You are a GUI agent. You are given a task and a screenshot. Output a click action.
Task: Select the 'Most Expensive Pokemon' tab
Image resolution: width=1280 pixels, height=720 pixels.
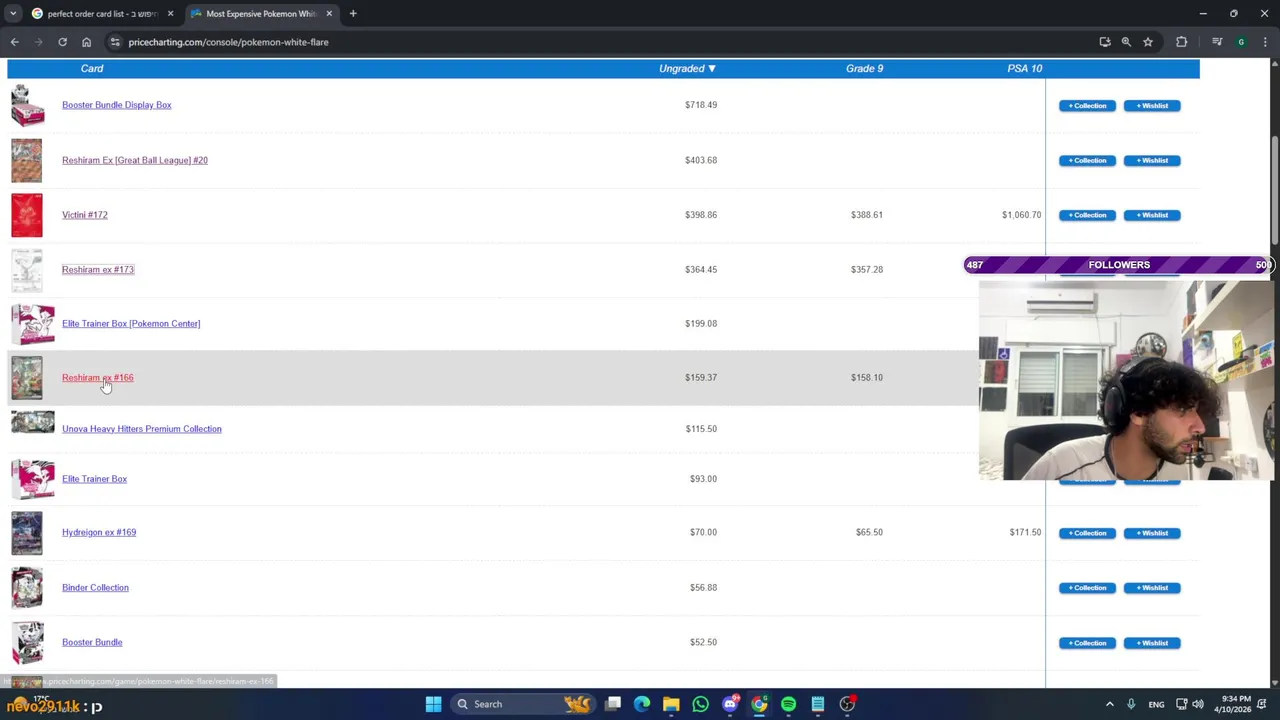point(262,14)
